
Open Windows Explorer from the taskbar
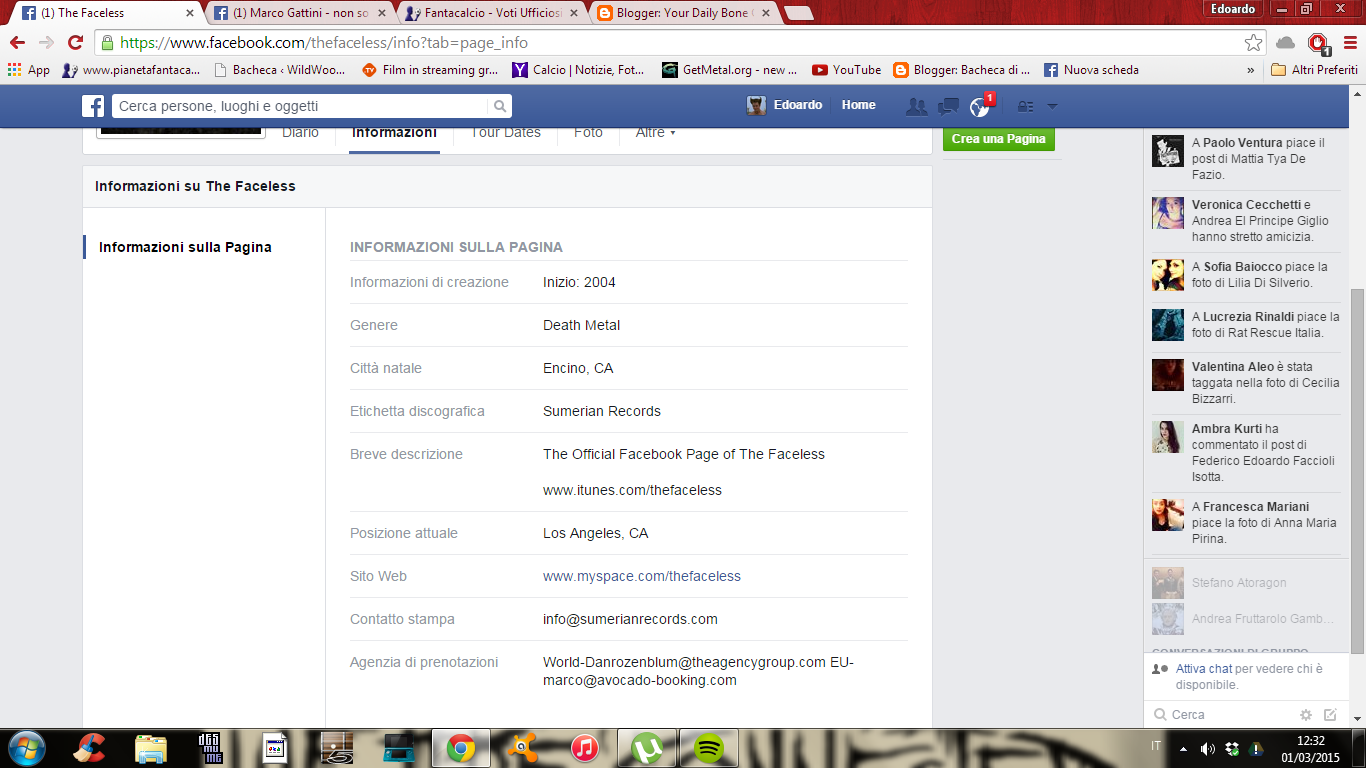pyautogui.click(x=151, y=748)
